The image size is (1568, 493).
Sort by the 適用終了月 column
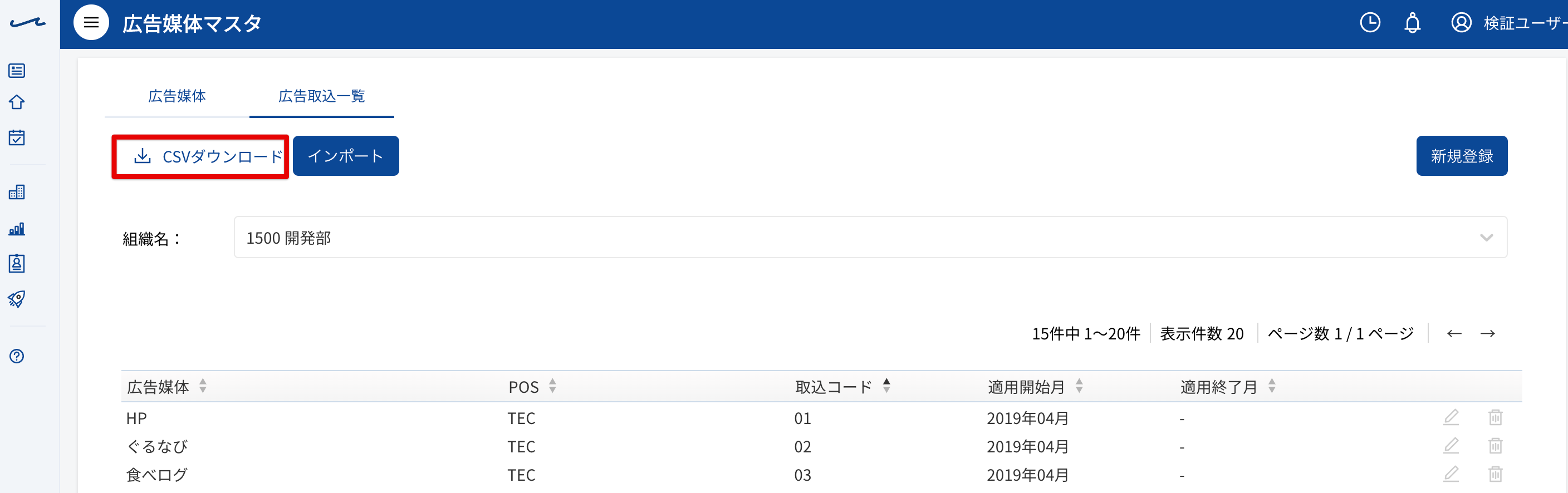click(1272, 386)
